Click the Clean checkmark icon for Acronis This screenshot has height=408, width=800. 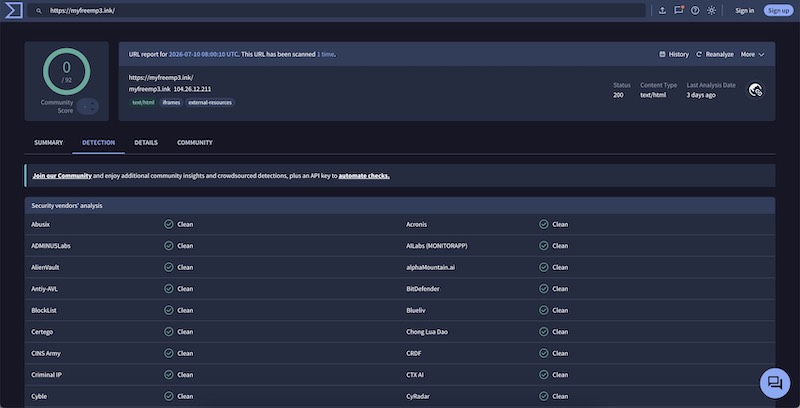point(543,224)
